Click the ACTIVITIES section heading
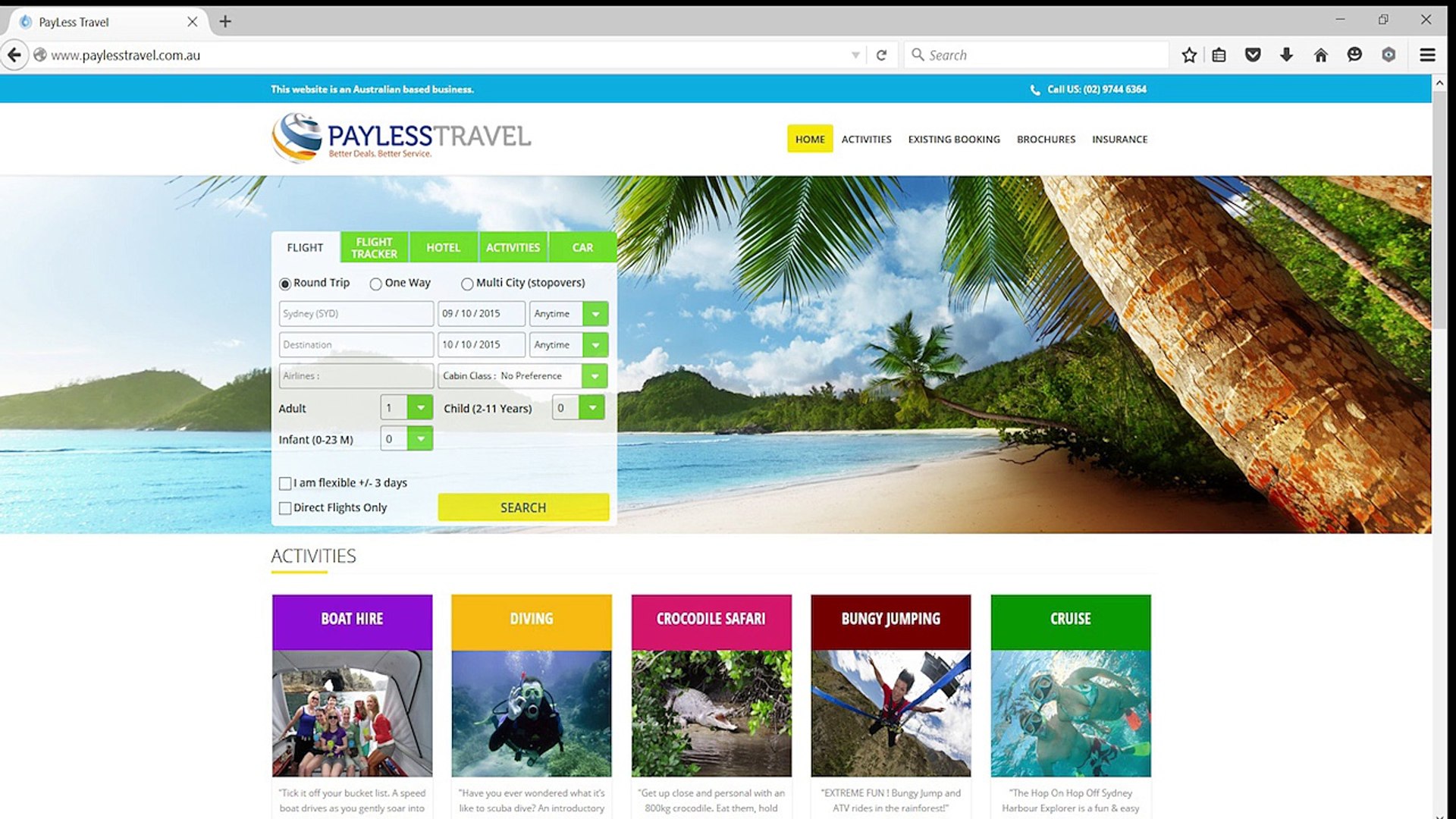 pos(313,556)
